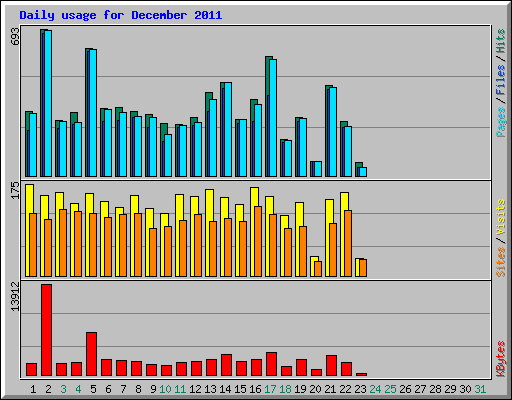
Task: Click the red KBytes bar for day 5
Action: pyautogui.click(x=91, y=354)
